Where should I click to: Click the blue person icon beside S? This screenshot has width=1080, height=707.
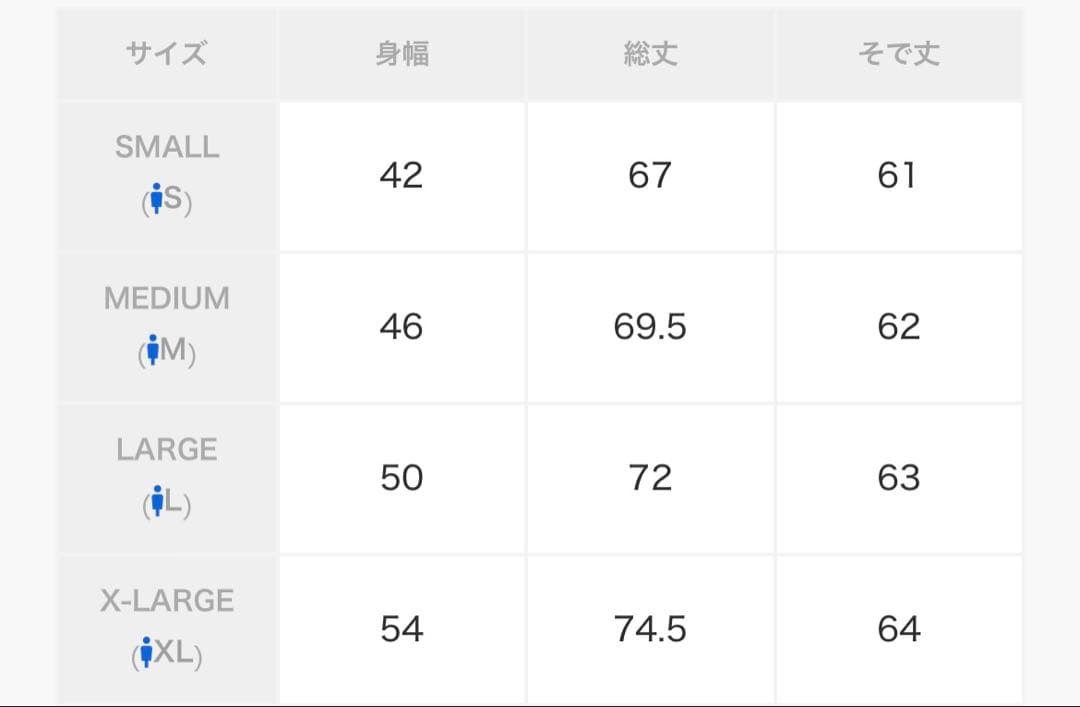tap(154, 200)
